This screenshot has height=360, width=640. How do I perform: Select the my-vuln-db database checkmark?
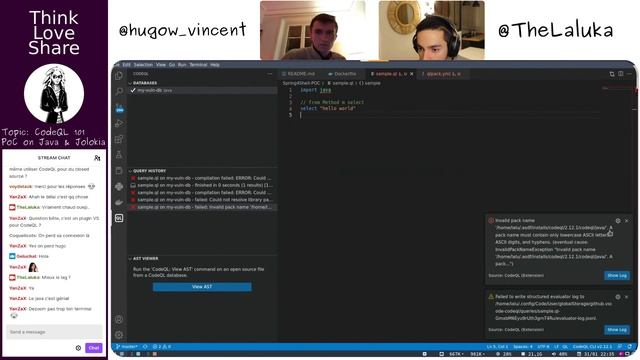tap(133, 90)
